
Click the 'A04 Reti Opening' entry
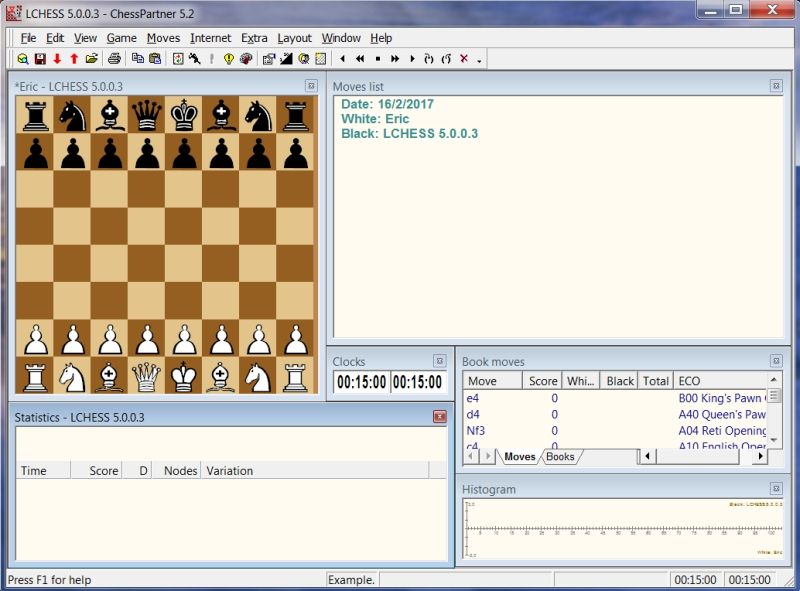coord(722,431)
